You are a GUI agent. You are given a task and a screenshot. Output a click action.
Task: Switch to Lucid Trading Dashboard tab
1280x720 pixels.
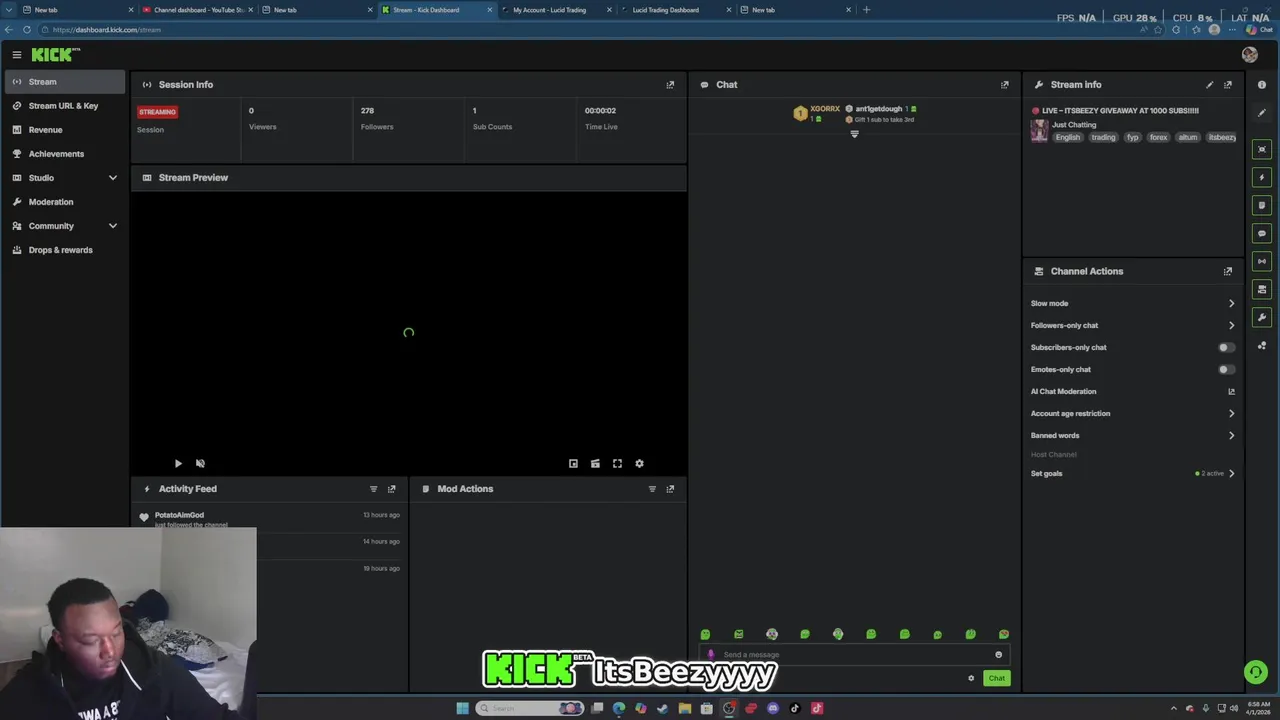coord(675,10)
